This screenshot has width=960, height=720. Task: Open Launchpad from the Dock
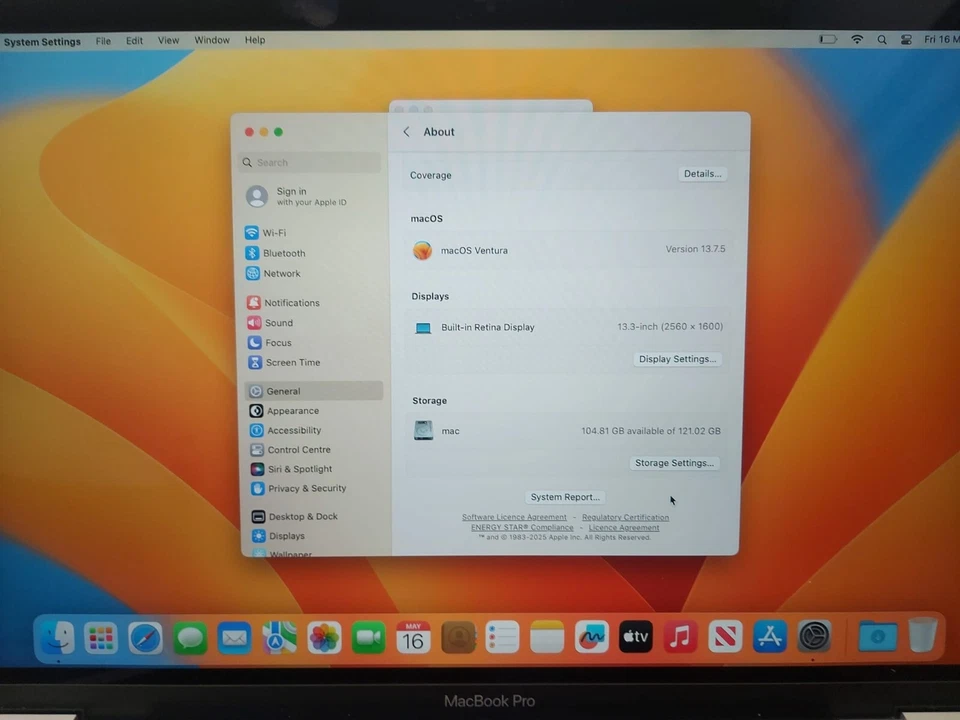click(x=102, y=638)
